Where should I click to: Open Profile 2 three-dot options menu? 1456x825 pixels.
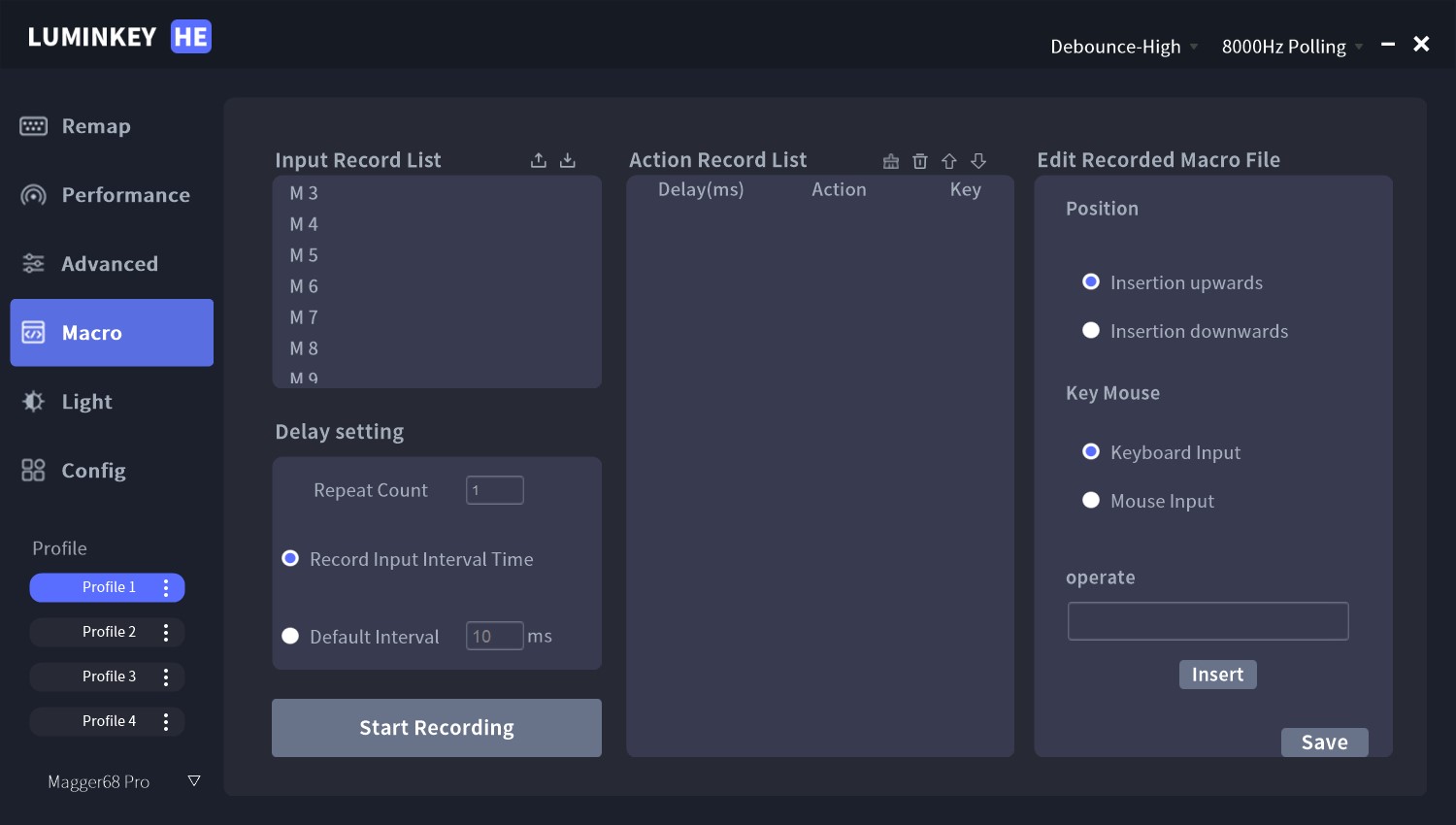(166, 632)
